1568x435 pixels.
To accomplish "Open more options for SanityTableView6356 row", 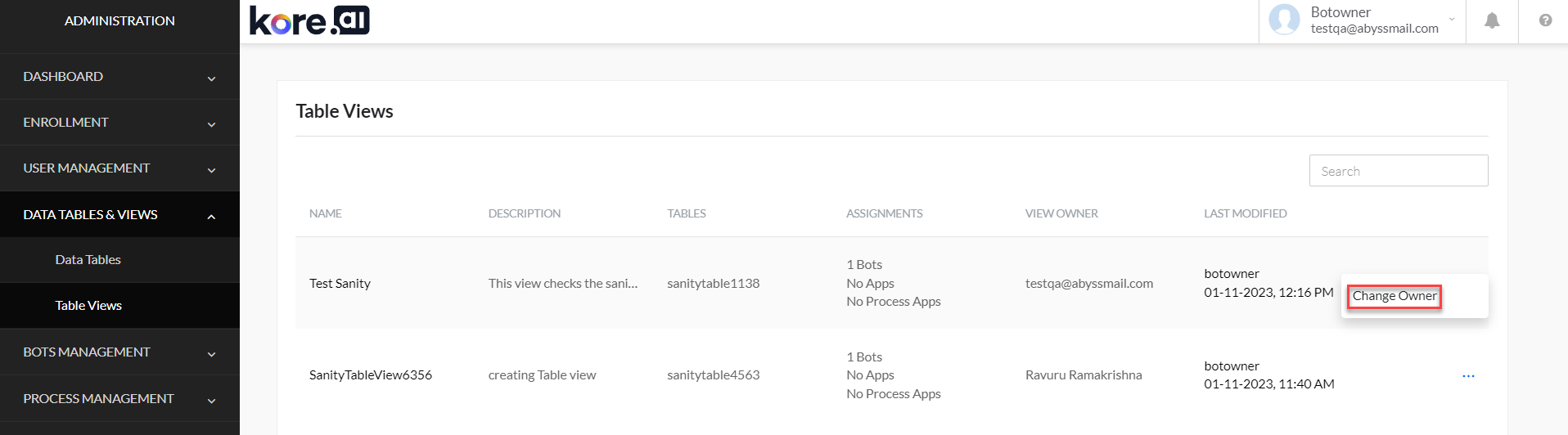I will 1468,376.
